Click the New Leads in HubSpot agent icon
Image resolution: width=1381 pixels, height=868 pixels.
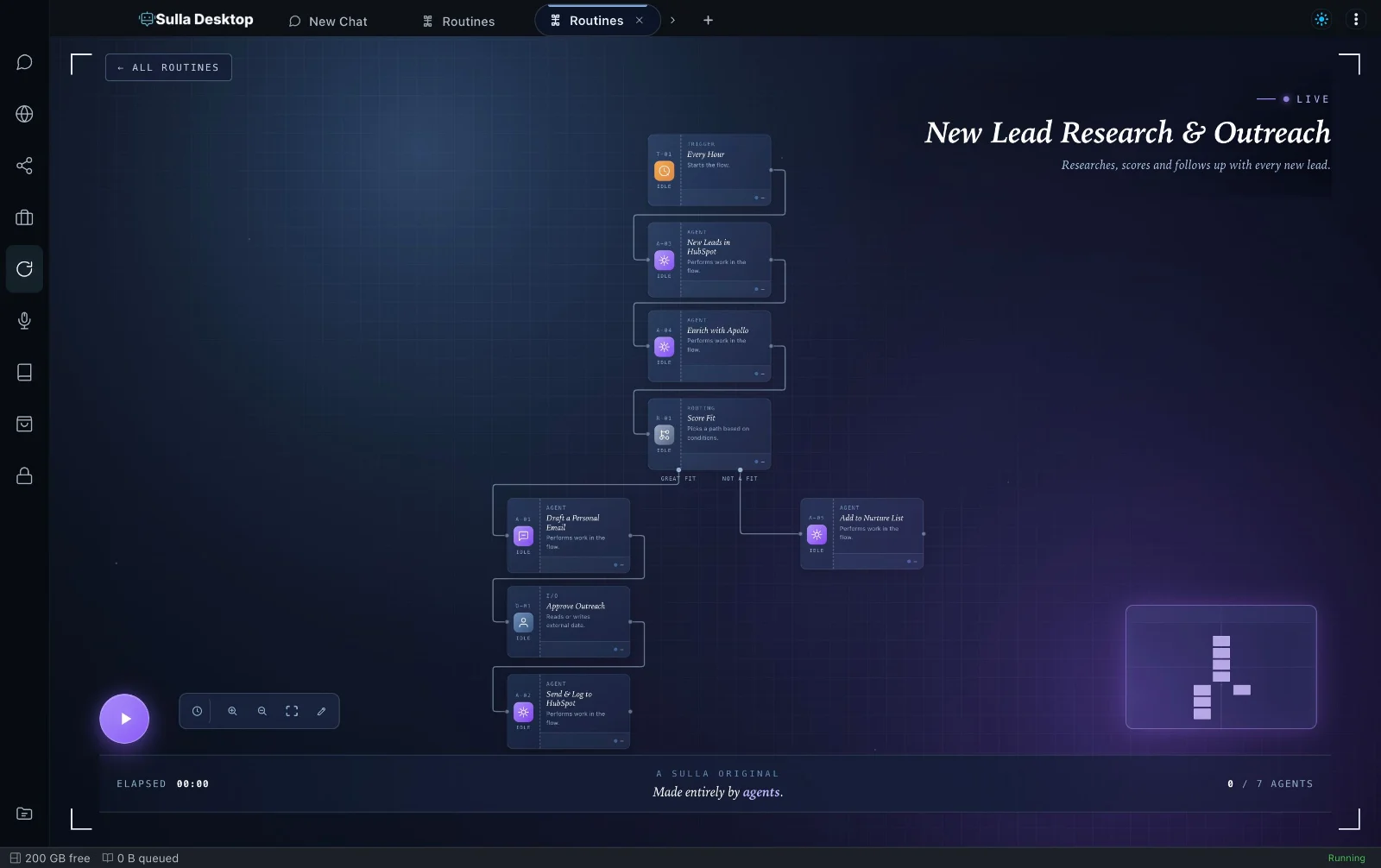click(x=664, y=260)
